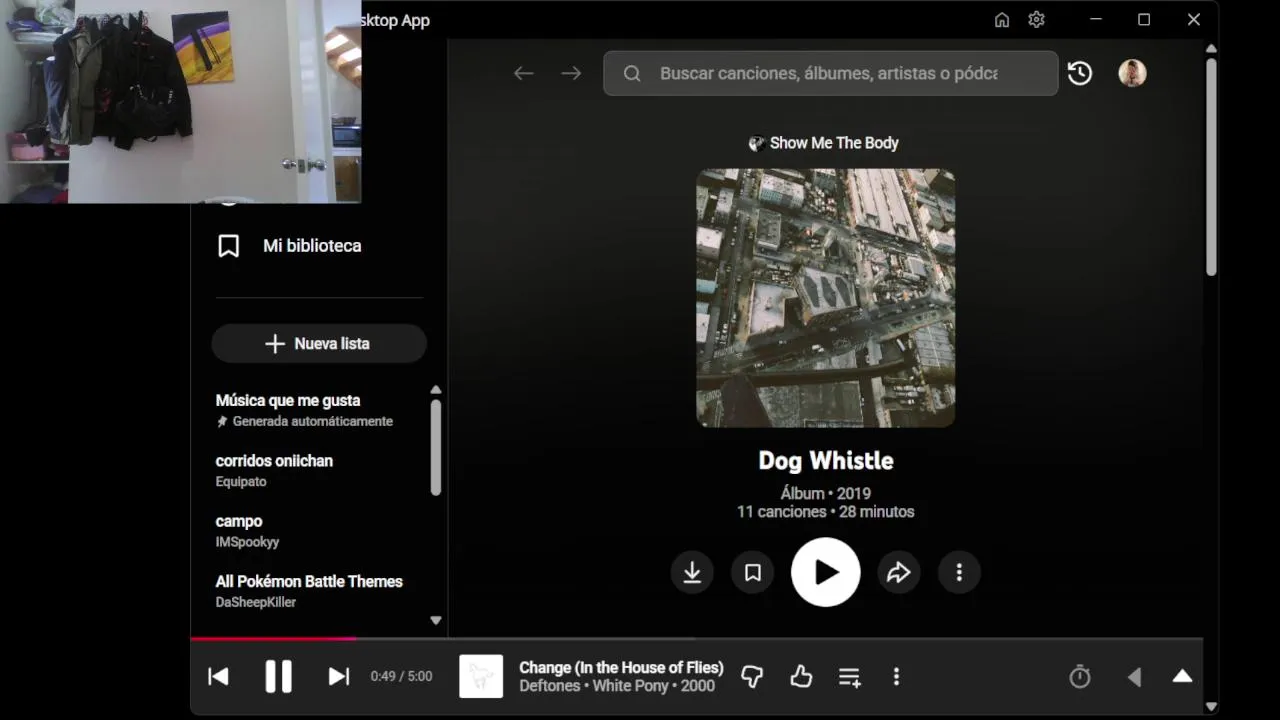The height and width of the screenshot is (720, 1280).
Task: Click the Deftones • White Pony • 2000 text
Action: click(x=617, y=686)
